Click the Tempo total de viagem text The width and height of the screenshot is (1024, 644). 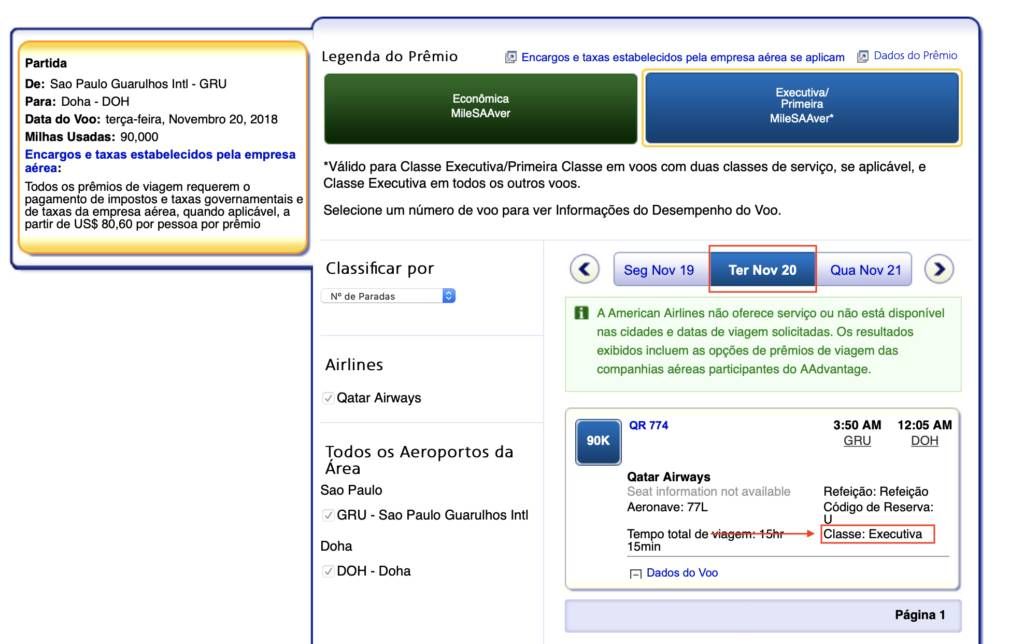705,540
